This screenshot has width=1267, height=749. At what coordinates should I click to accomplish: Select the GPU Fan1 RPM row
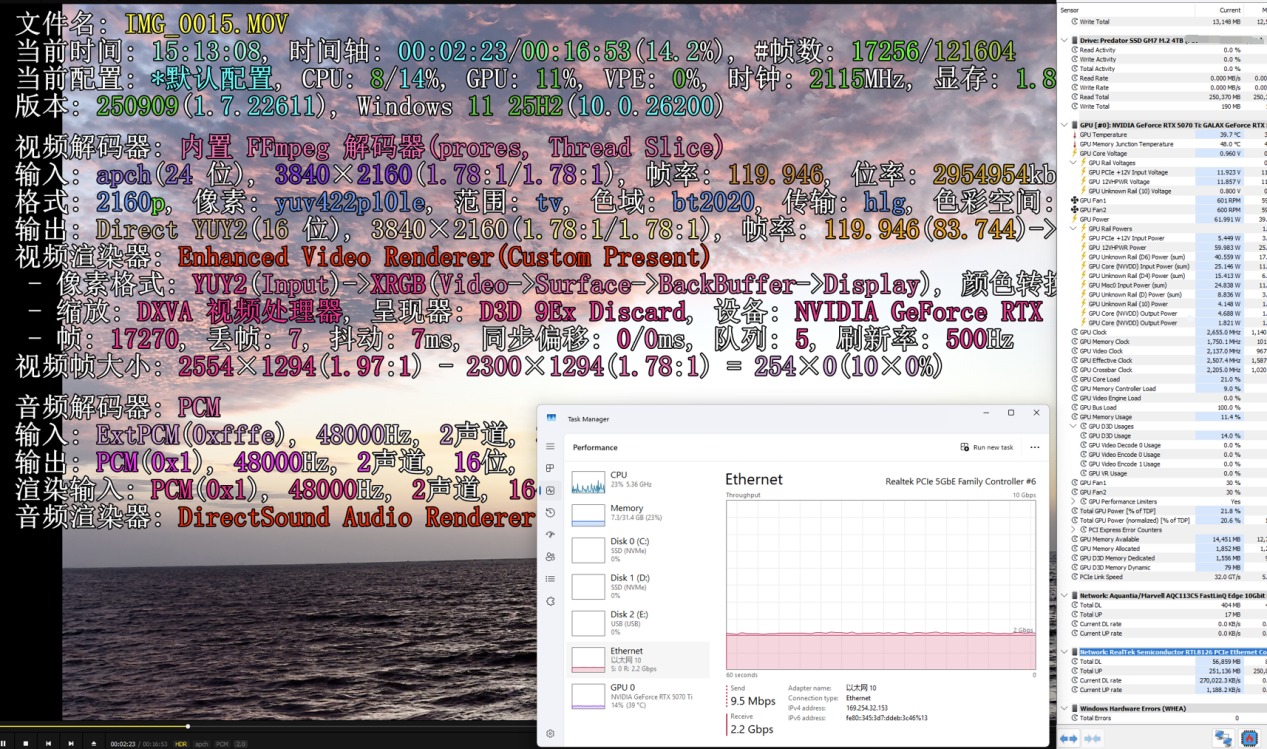1163,200
